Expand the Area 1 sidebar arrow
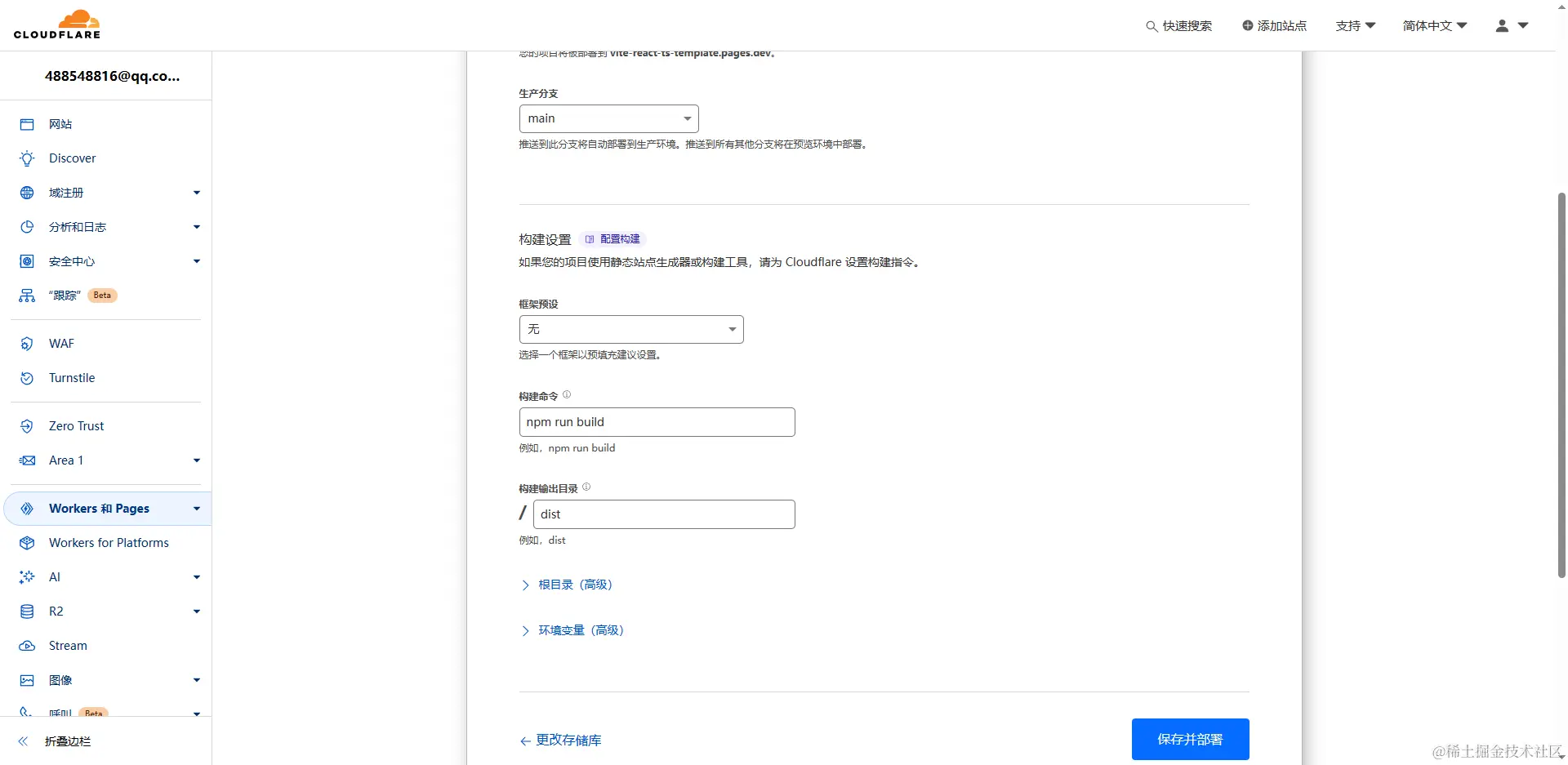 [196, 460]
